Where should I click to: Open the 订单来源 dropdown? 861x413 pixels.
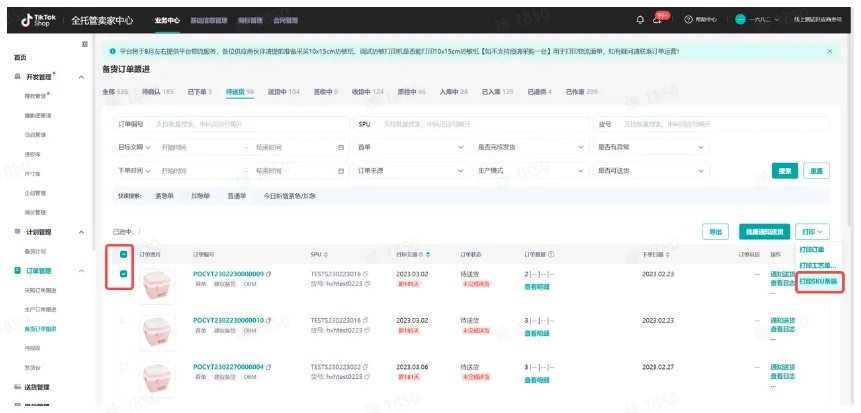click(411, 171)
